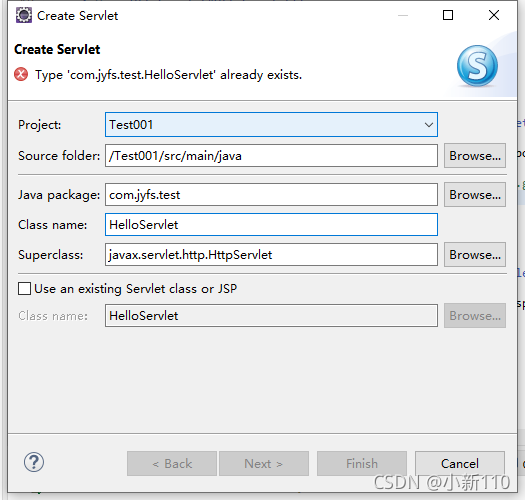Click the Java package input field

(271, 195)
